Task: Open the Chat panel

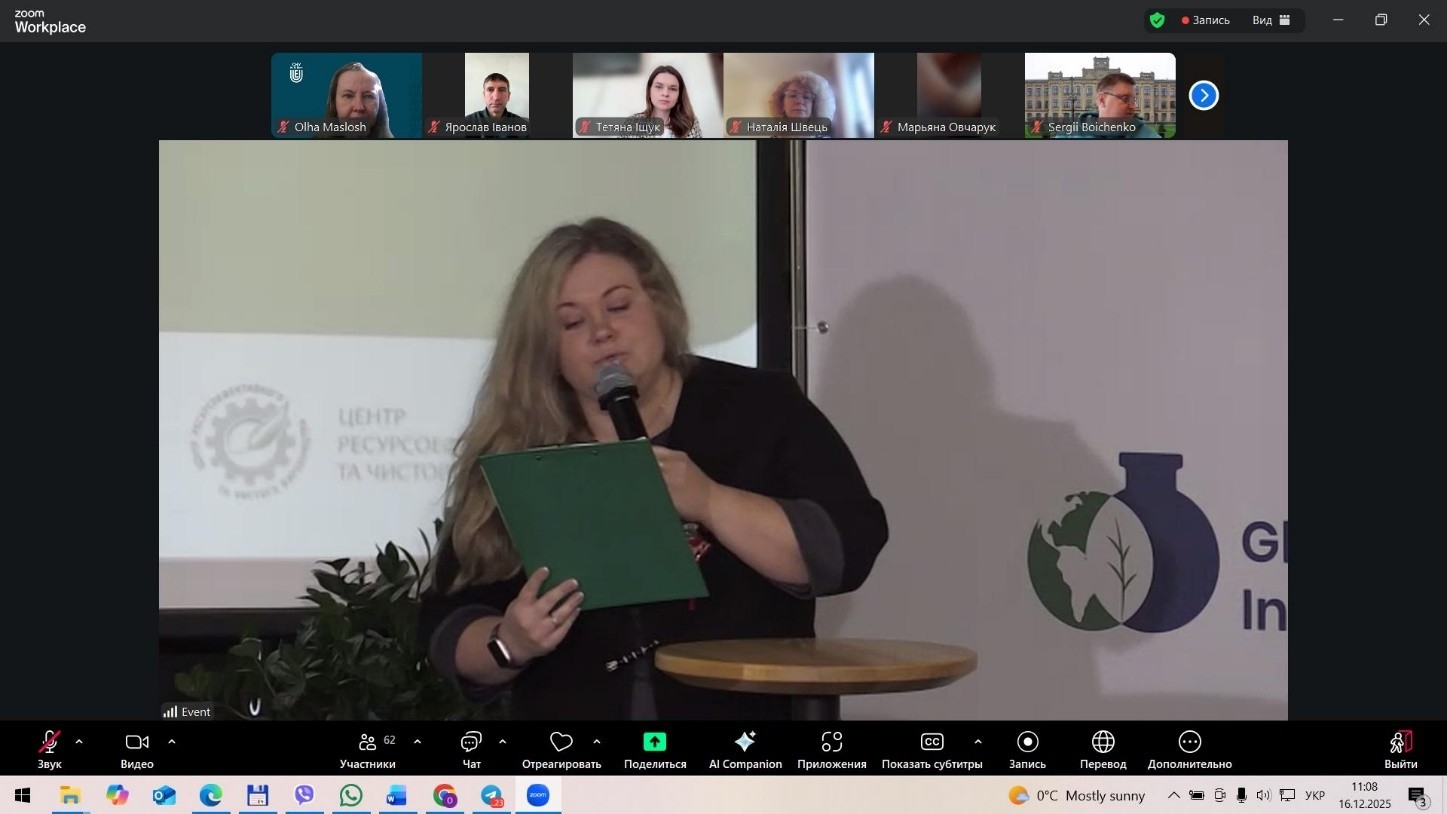Action: click(x=471, y=742)
